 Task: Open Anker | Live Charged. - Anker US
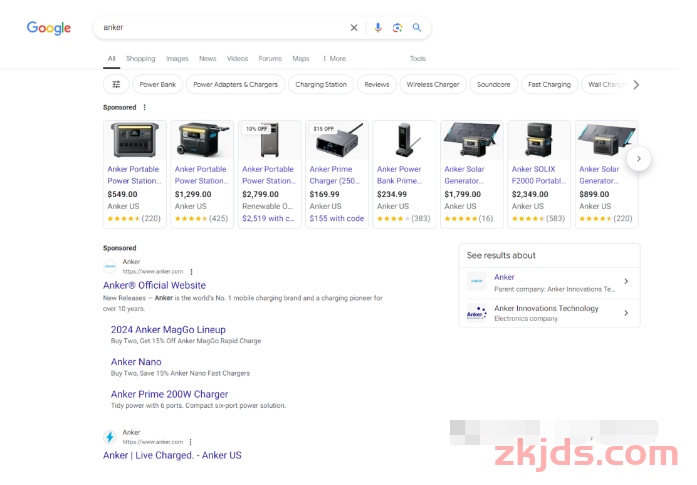172,455
